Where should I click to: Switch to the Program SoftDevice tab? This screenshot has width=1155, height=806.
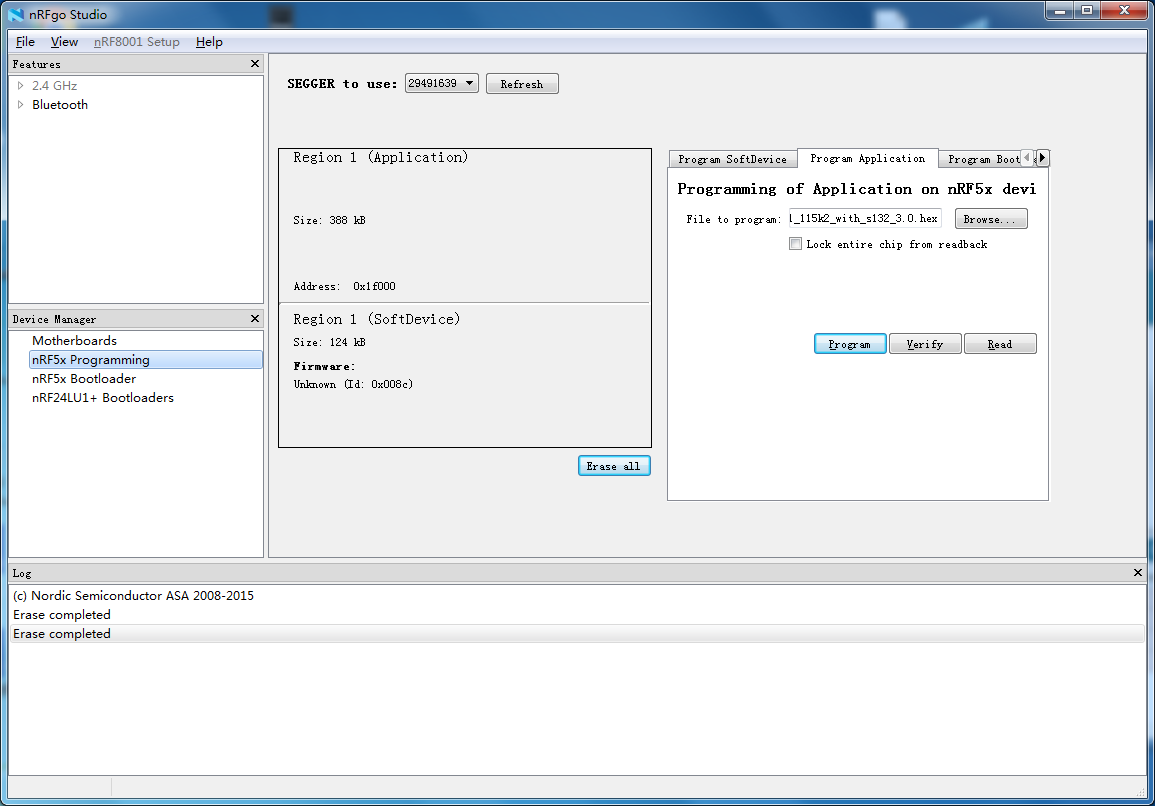click(732, 159)
